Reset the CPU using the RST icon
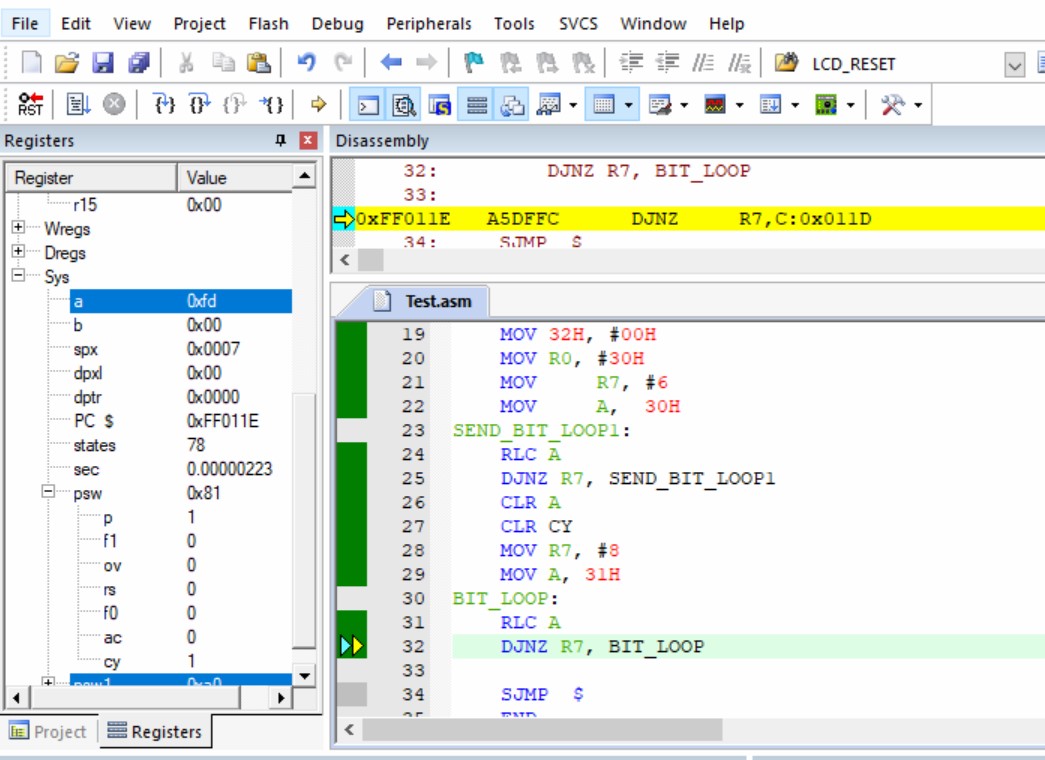Viewport: 1045px width, 760px height. 31,104
